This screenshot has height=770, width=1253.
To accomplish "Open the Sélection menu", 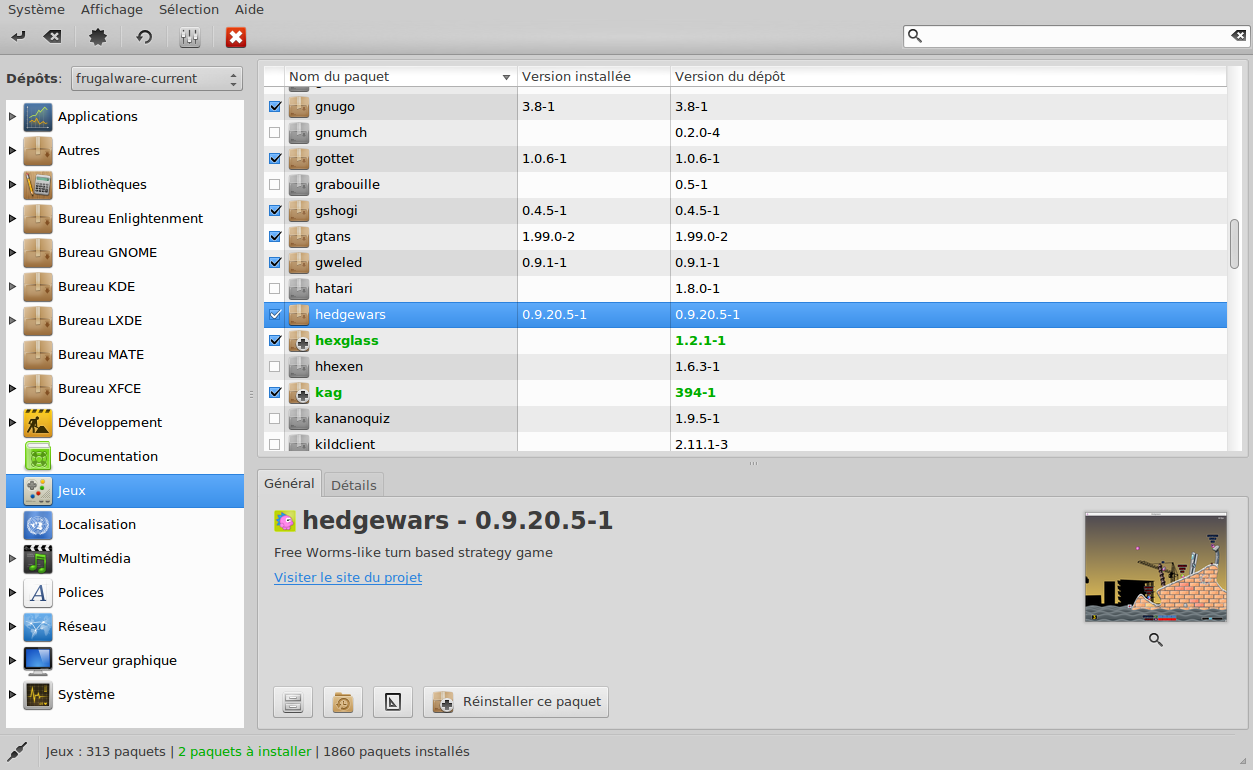I will click(x=189, y=9).
